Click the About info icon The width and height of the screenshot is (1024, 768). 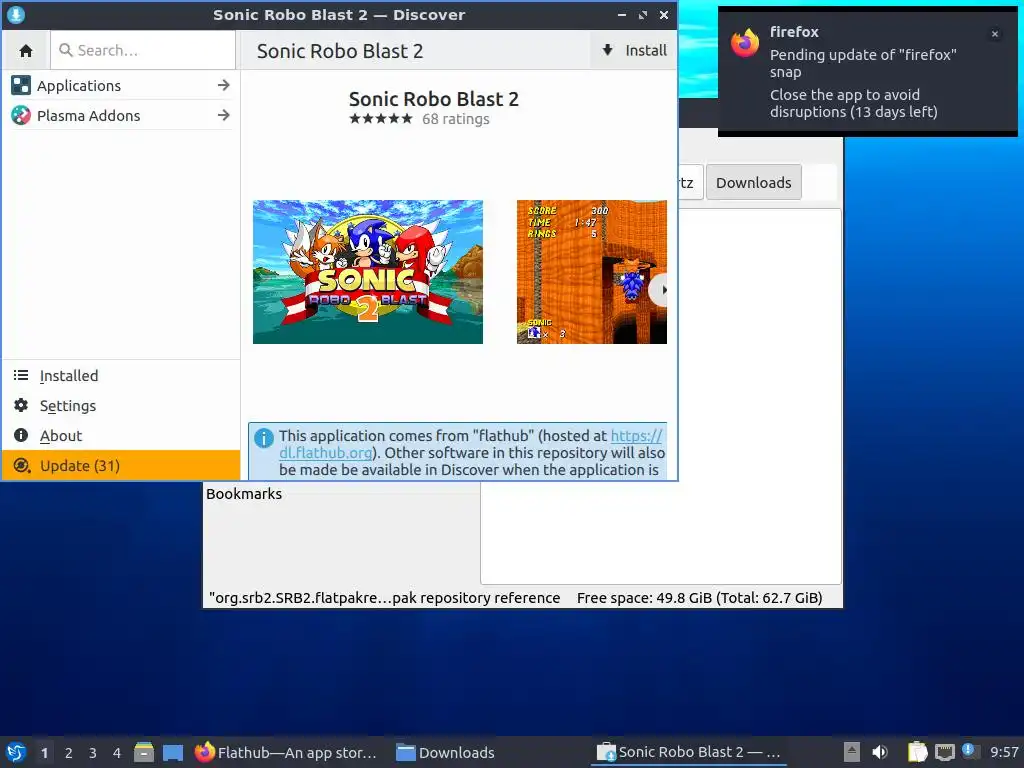(21, 436)
